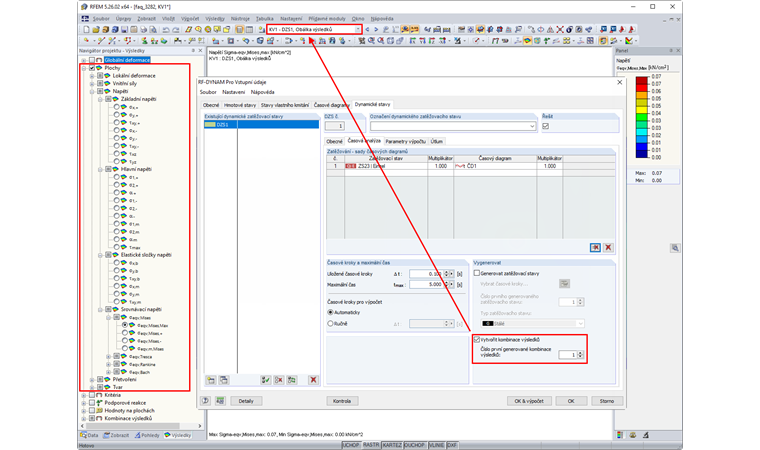Viewport: 760px width, 450px height.
Task: Check the Generovat zatěžovací stavy checkbox
Action: (x=477, y=273)
